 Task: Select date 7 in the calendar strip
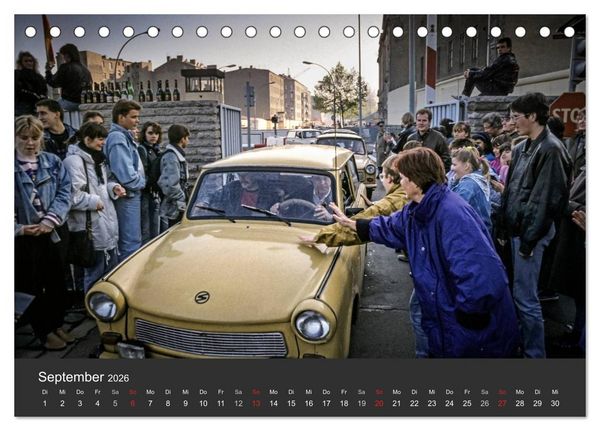click(x=150, y=403)
